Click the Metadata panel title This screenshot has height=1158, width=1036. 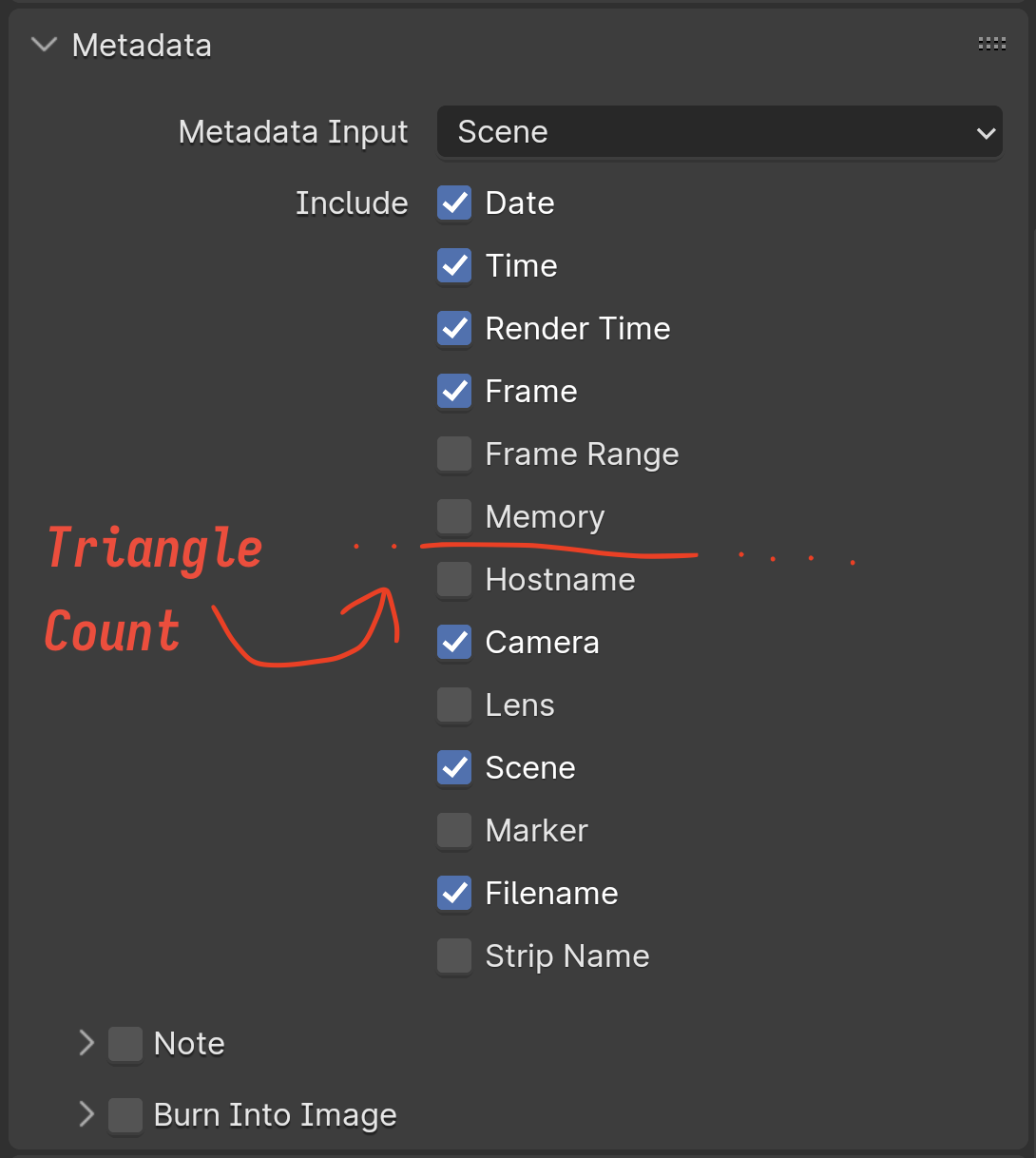tap(142, 46)
